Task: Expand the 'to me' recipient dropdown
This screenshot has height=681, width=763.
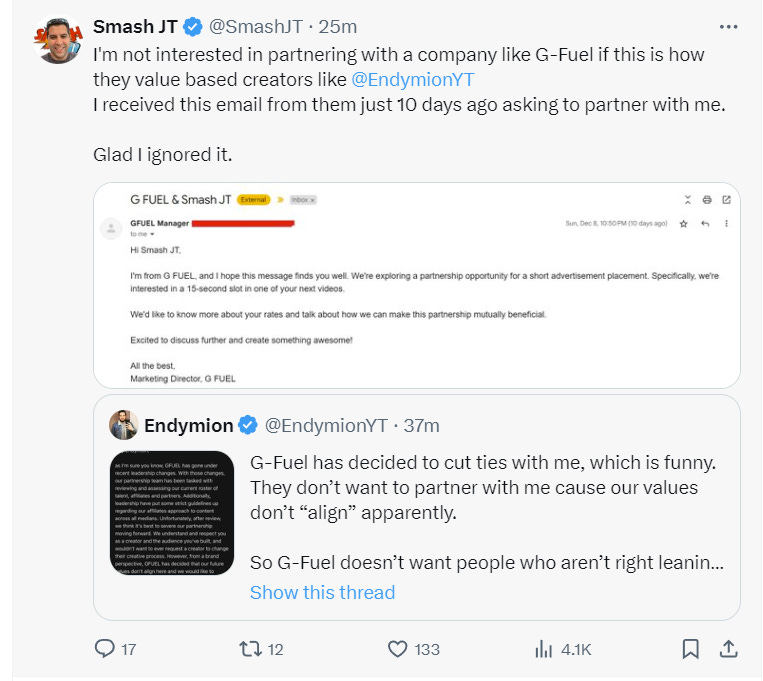Action: (x=152, y=235)
